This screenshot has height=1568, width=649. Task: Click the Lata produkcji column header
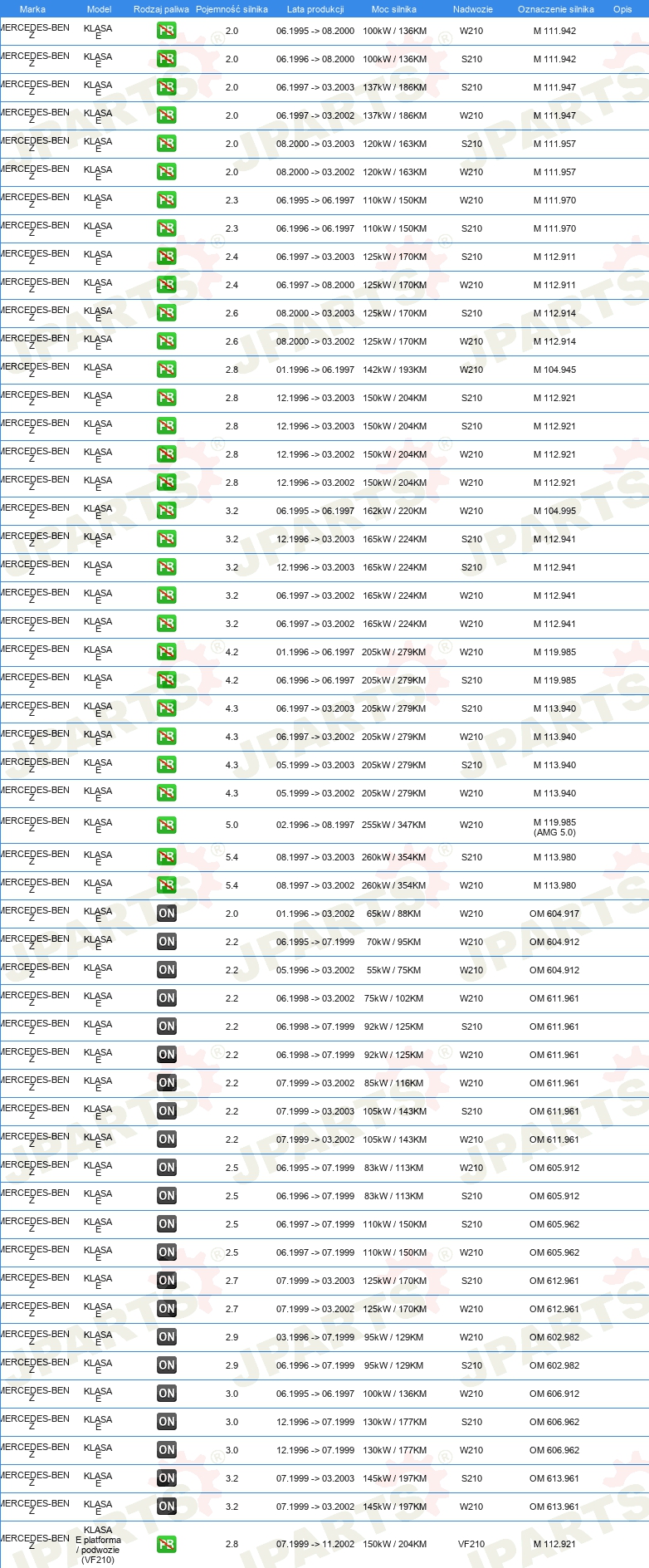(315, 9)
